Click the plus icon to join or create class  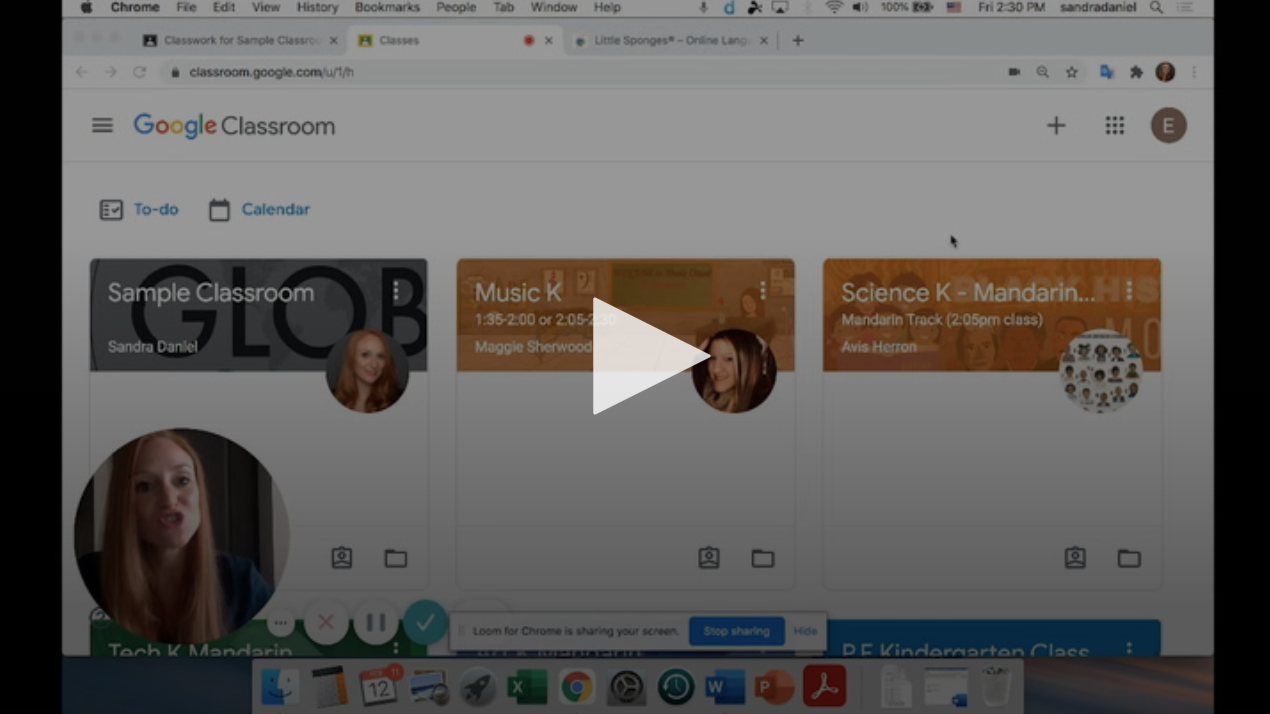click(1056, 125)
